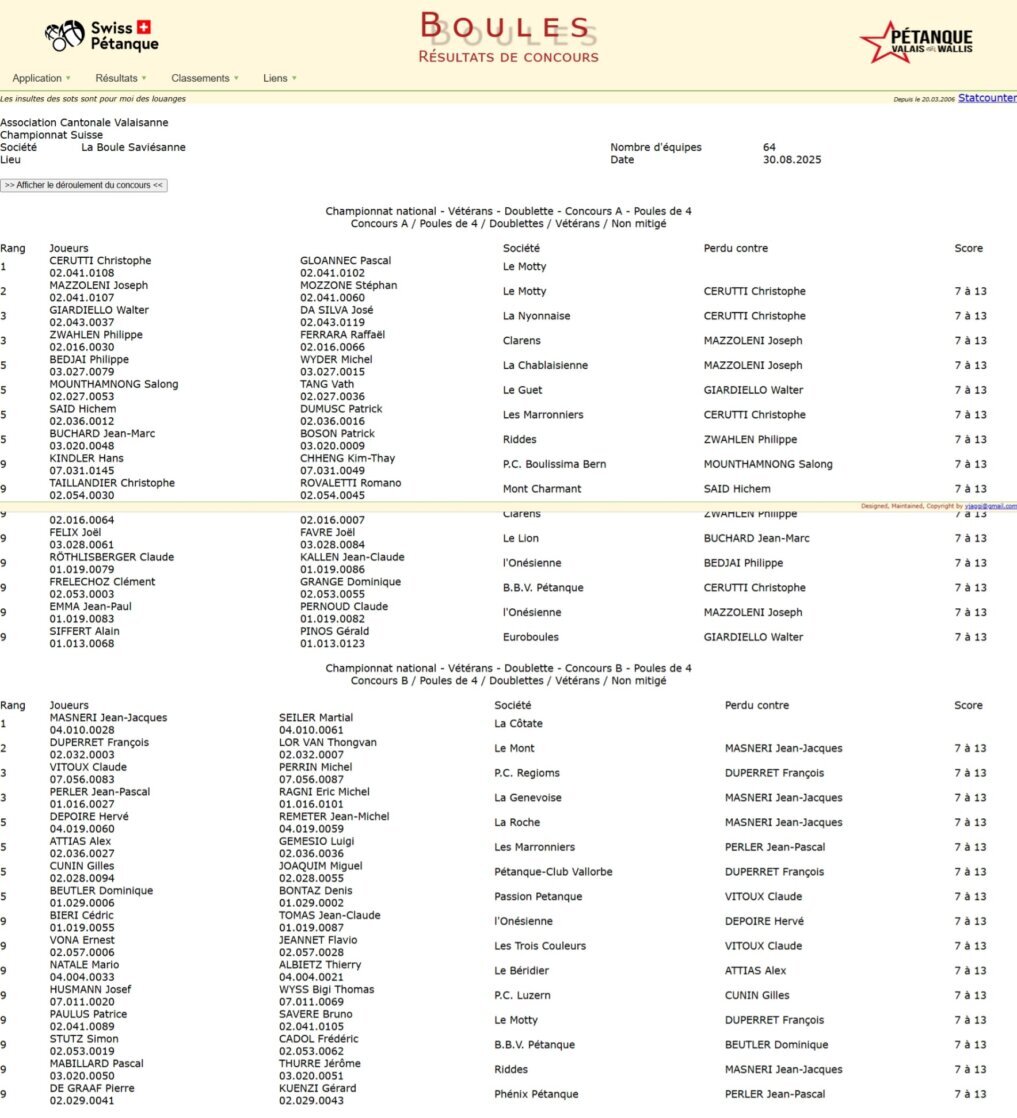1017x1118 pixels.
Task: Select partner GLOANNEC Pascal
Action: coord(345,261)
